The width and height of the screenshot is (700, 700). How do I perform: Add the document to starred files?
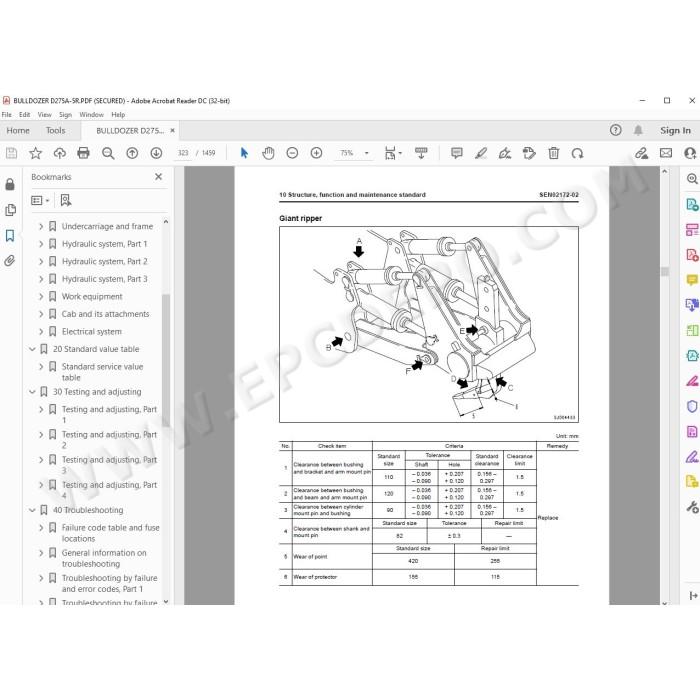[x=35, y=153]
